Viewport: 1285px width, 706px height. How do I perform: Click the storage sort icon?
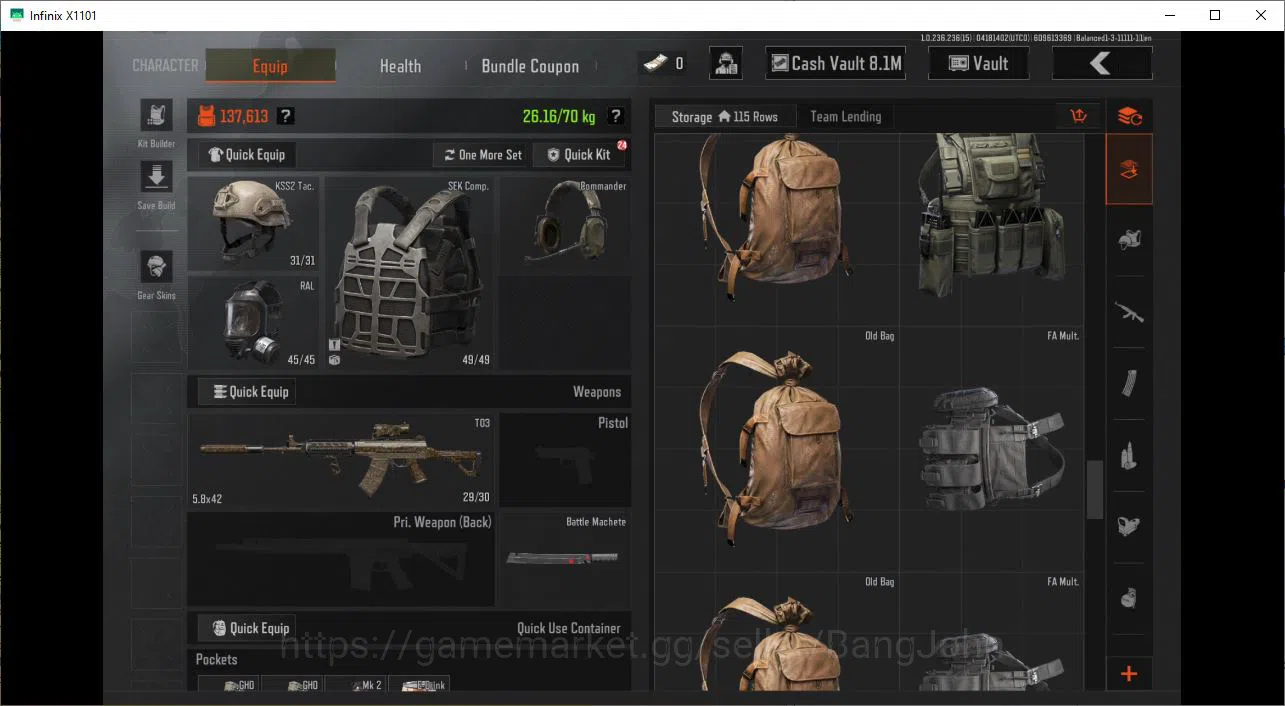pos(1078,116)
